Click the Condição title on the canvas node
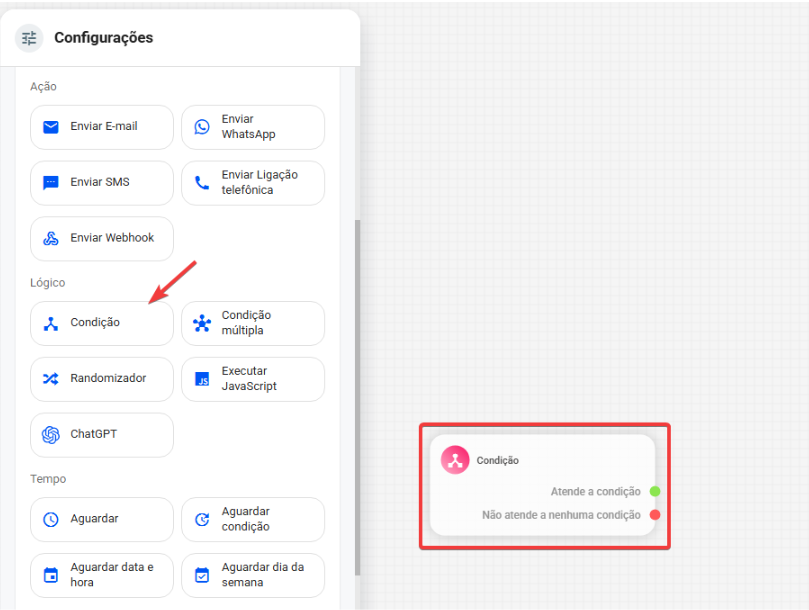 (x=497, y=460)
